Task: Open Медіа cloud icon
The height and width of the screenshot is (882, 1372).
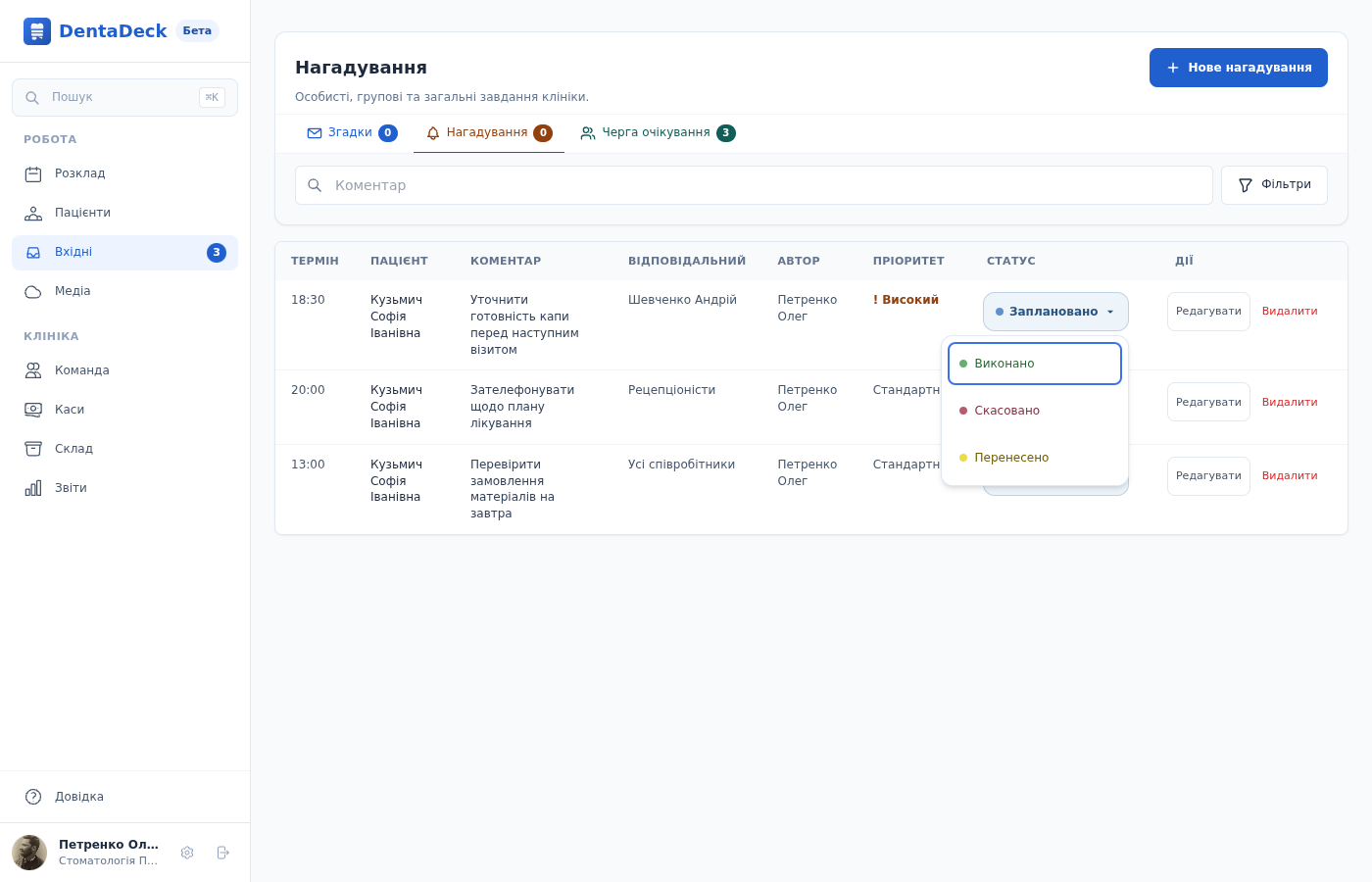Action: [x=33, y=291]
